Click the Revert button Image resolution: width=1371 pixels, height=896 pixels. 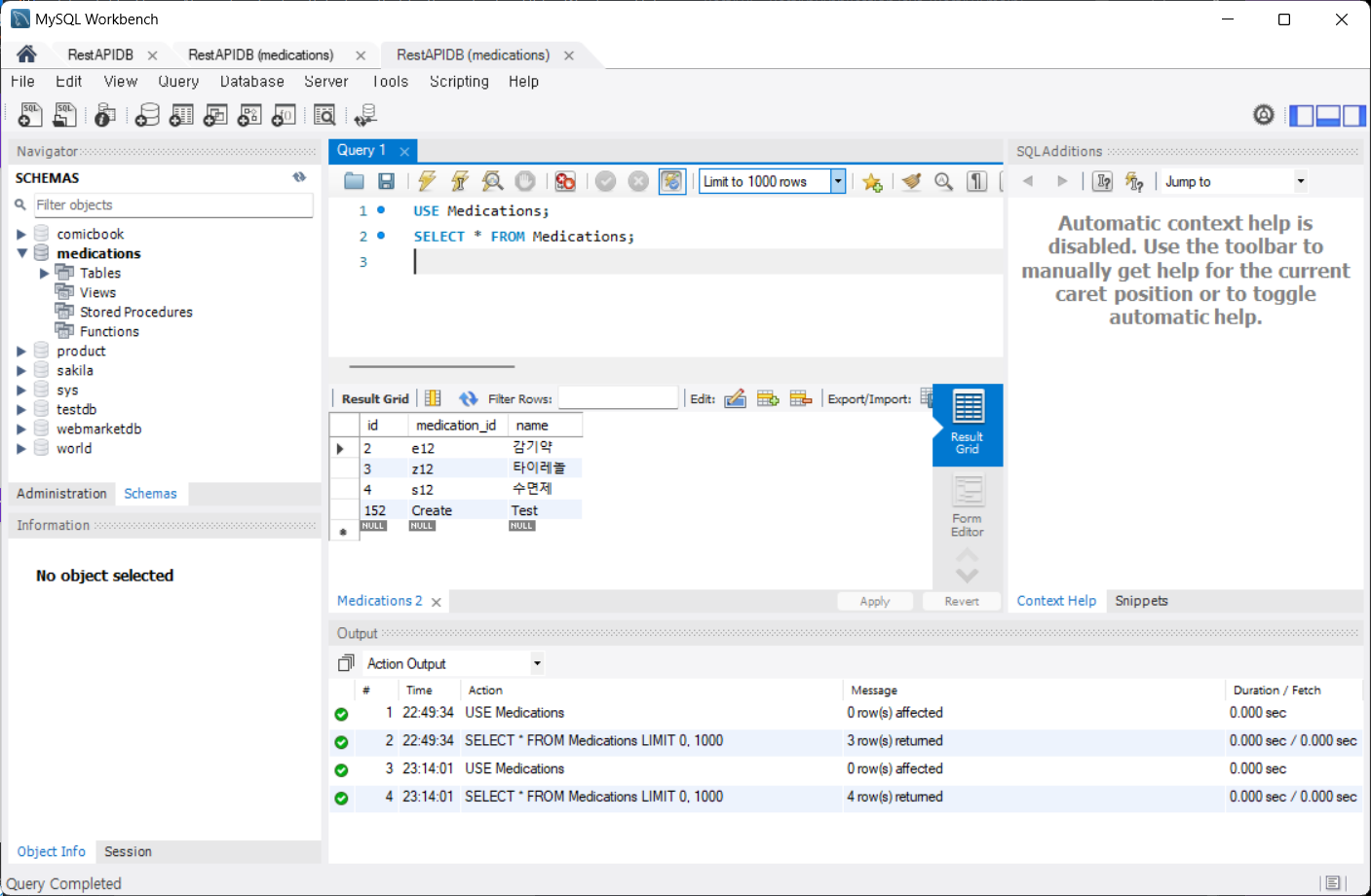coord(962,601)
